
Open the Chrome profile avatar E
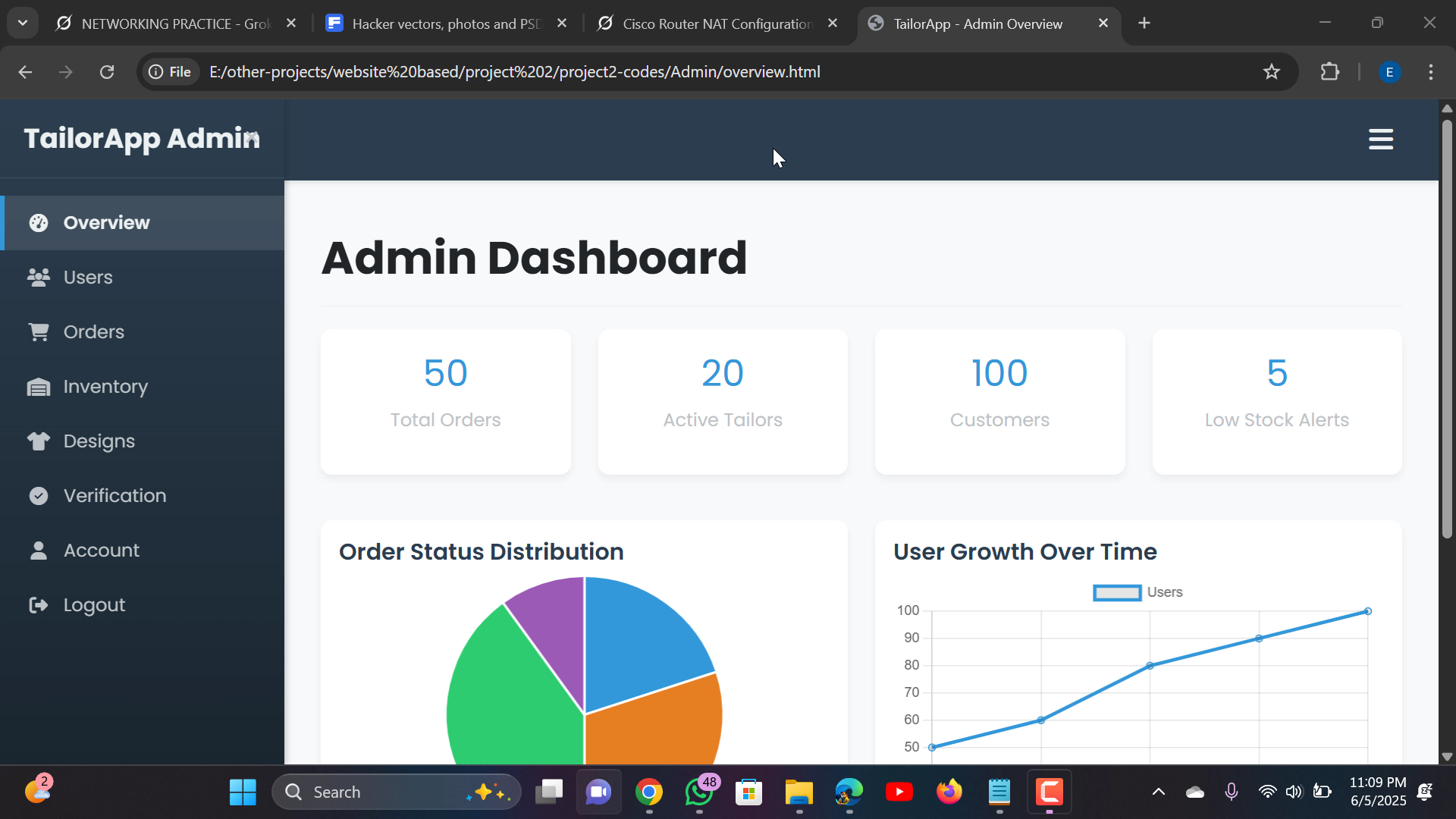point(1389,72)
